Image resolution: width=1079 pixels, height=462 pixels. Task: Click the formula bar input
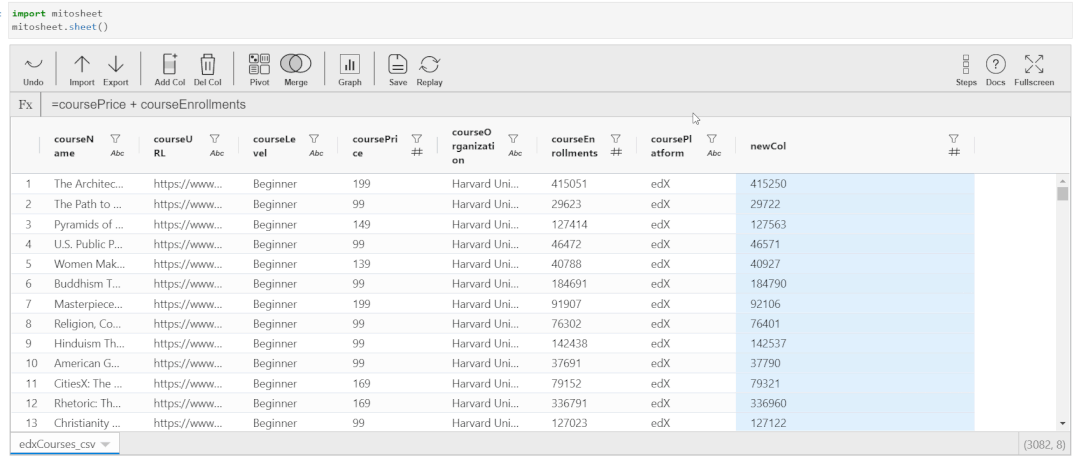point(500,105)
